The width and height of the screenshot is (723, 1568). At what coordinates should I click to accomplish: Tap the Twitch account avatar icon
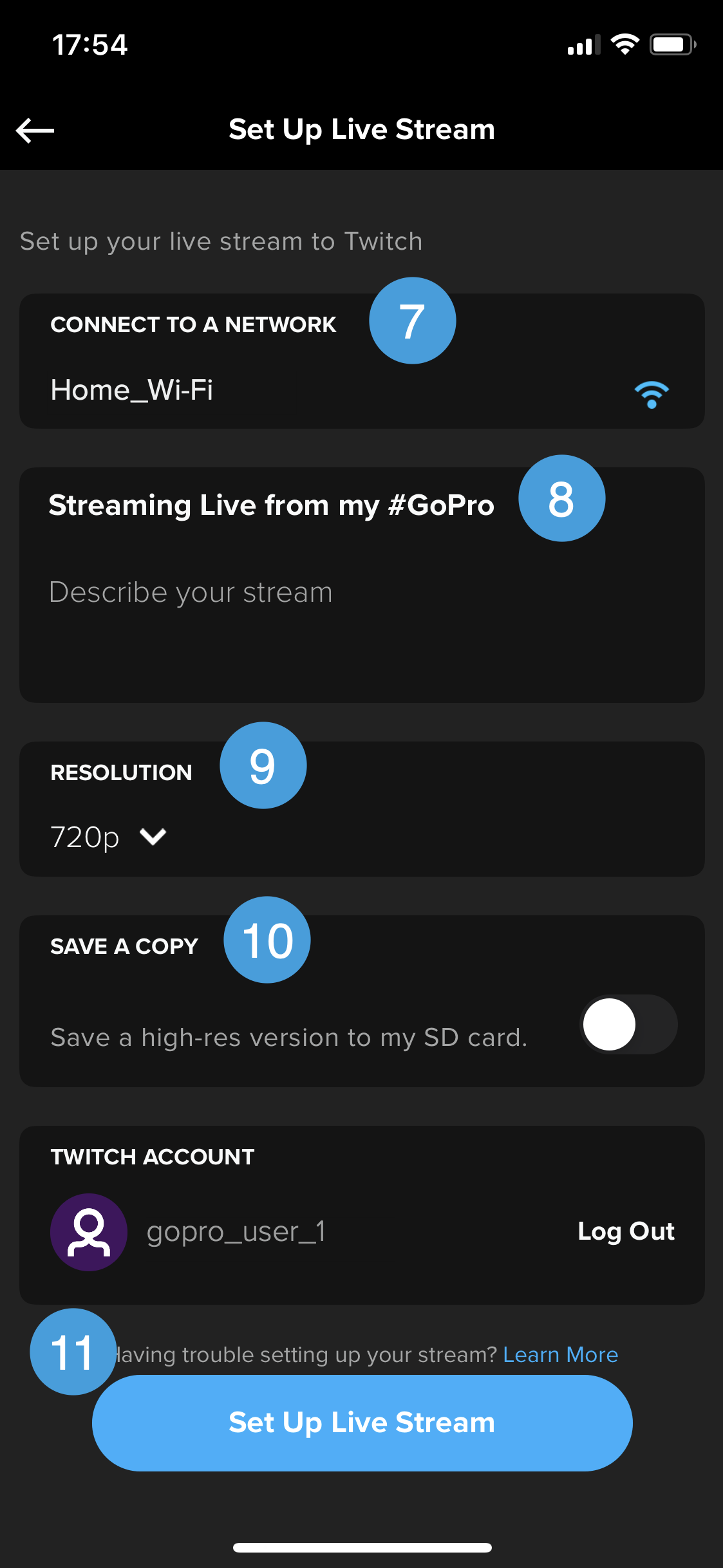coord(89,1232)
